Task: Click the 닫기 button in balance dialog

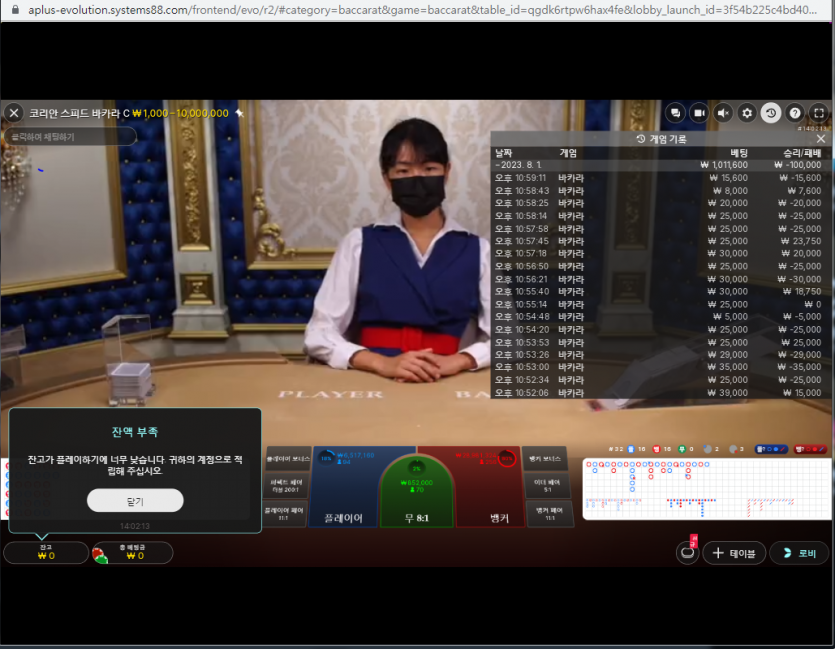Action: (135, 501)
